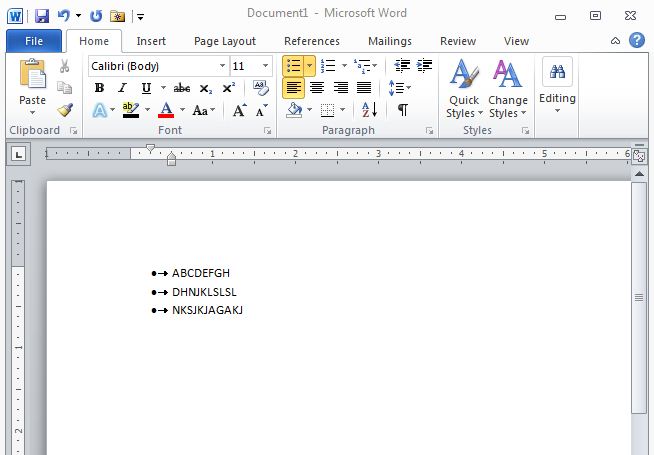The height and width of the screenshot is (455, 654).
Task: Open Styles pane launcher
Action: 526,131
